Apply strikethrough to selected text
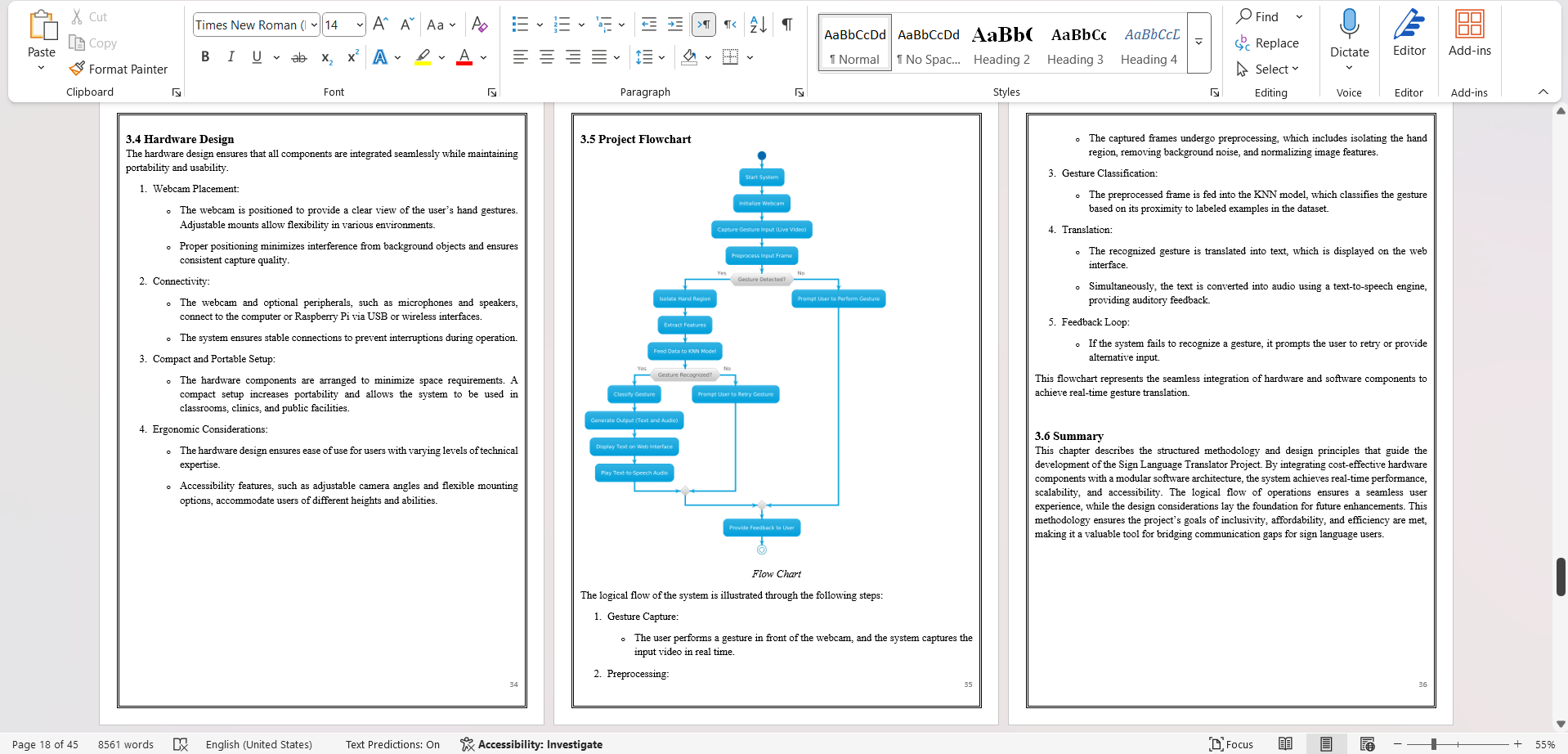The image size is (1568, 754). pyautogui.click(x=298, y=56)
